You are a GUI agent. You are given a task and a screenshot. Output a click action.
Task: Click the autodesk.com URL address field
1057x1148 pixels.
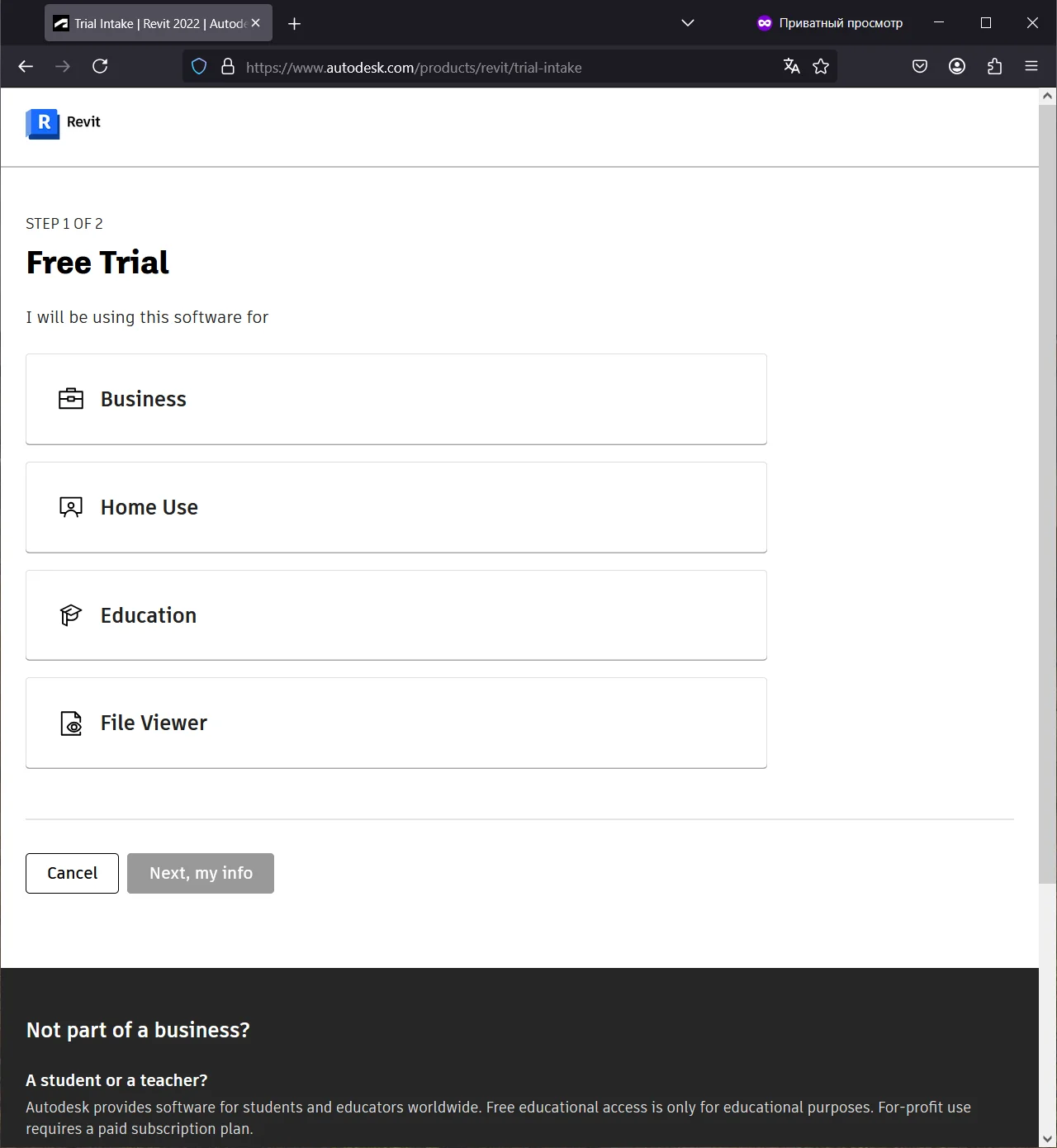pos(495,68)
